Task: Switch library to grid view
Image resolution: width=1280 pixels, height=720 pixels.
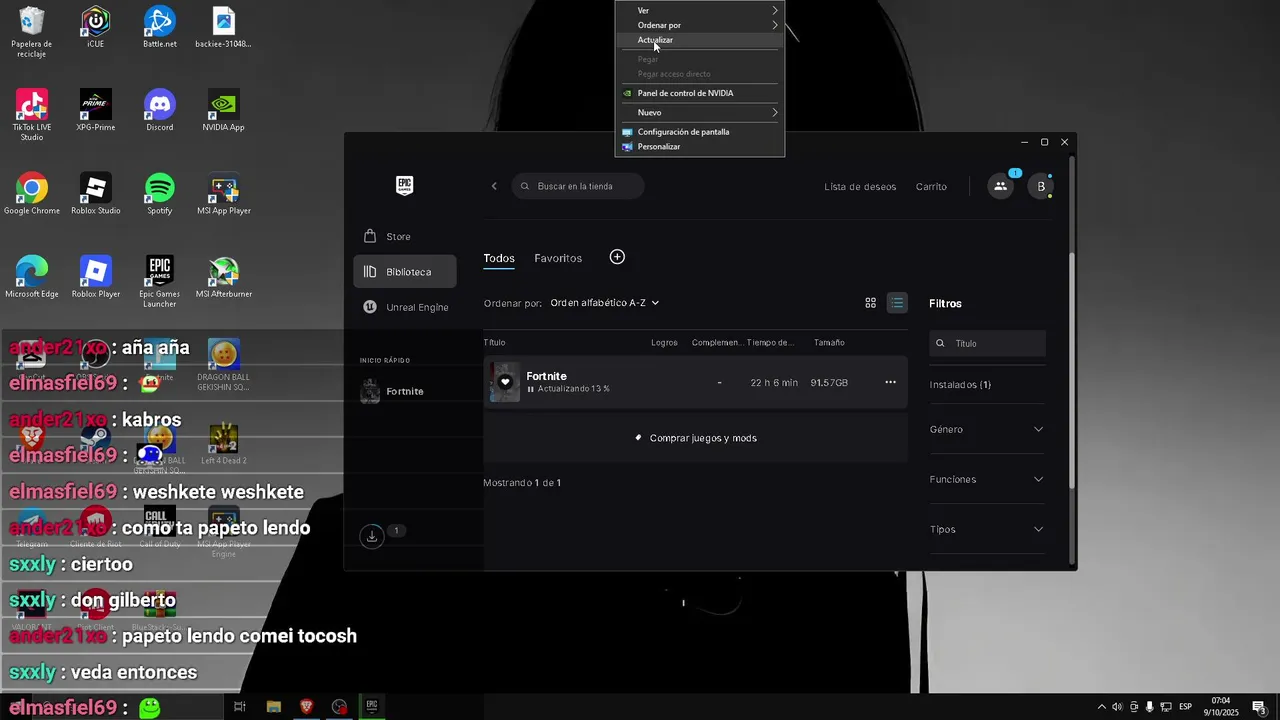Action: pyautogui.click(x=870, y=303)
